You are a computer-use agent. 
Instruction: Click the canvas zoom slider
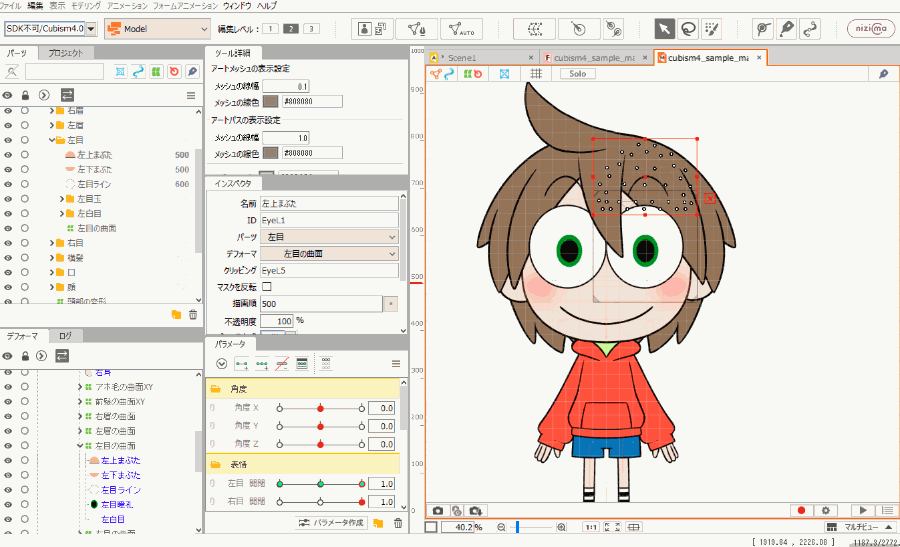pyautogui.click(x=531, y=527)
